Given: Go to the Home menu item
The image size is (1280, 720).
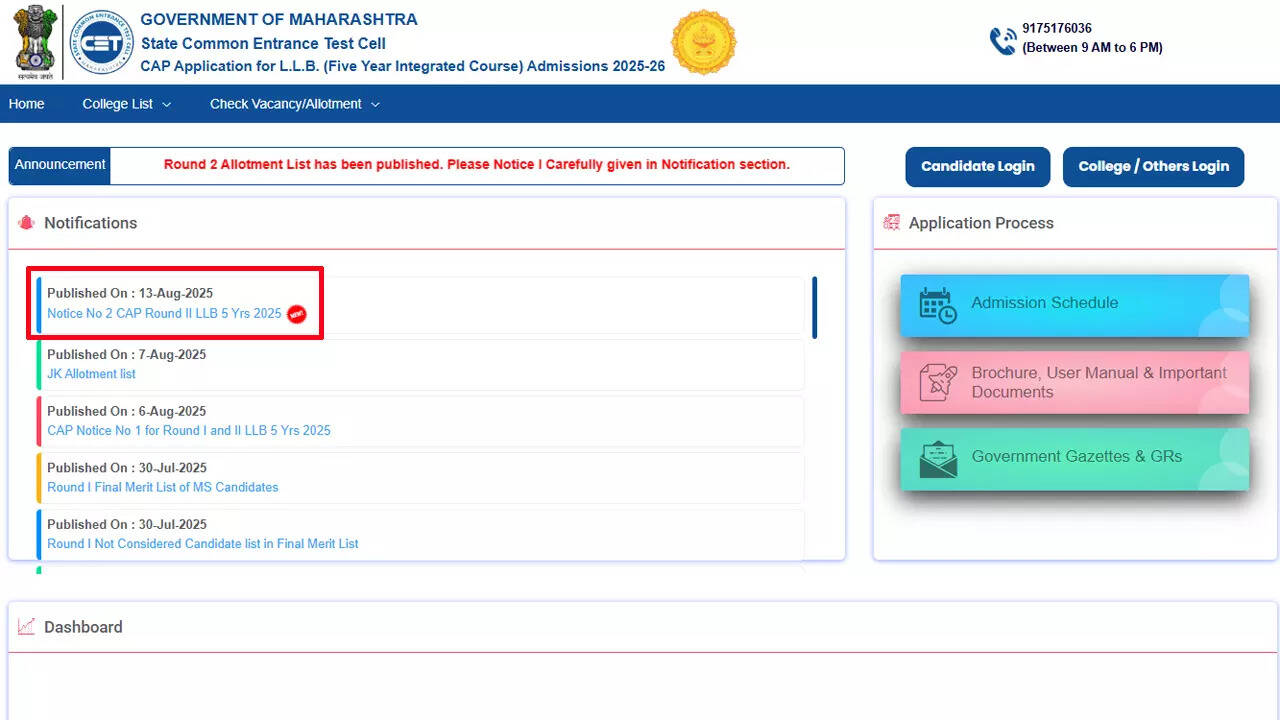Looking at the screenshot, I should [26, 104].
